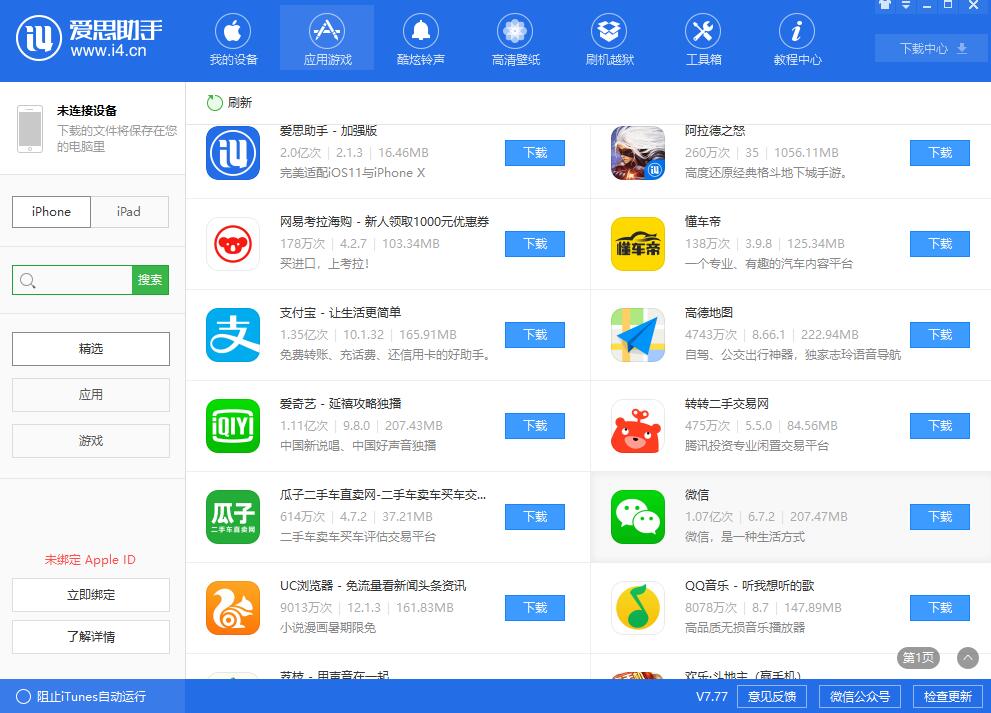Select the 应用 category

pos(91,395)
